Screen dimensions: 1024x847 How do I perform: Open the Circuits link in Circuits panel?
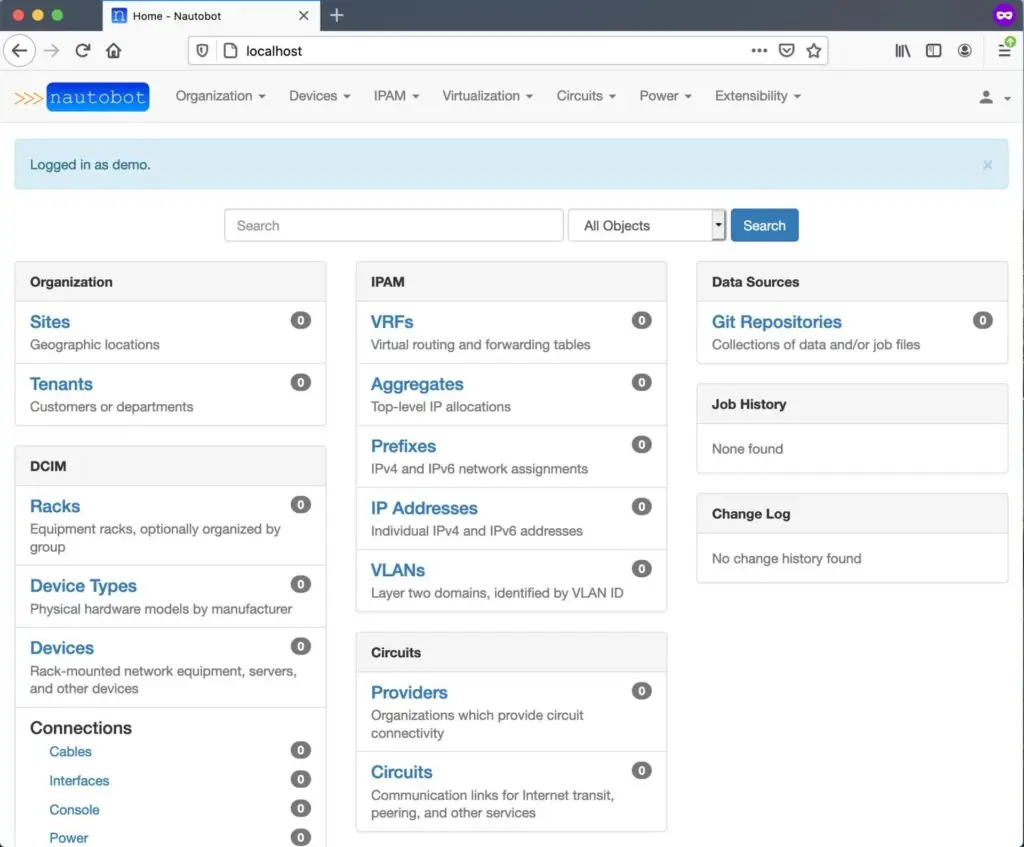[x=402, y=772]
